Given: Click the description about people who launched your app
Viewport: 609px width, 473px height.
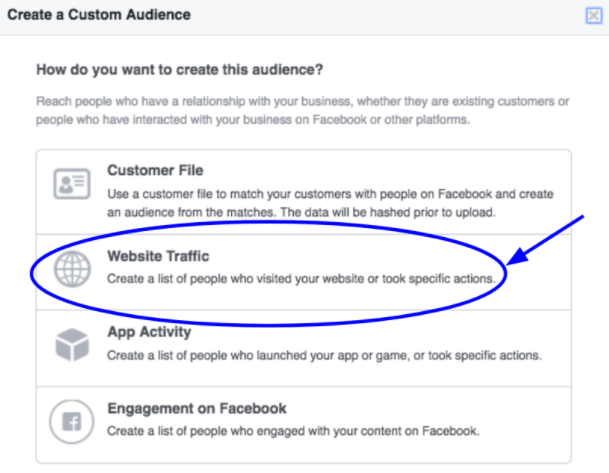Looking at the screenshot, I should pyautogui.click(x=325, y=355).
